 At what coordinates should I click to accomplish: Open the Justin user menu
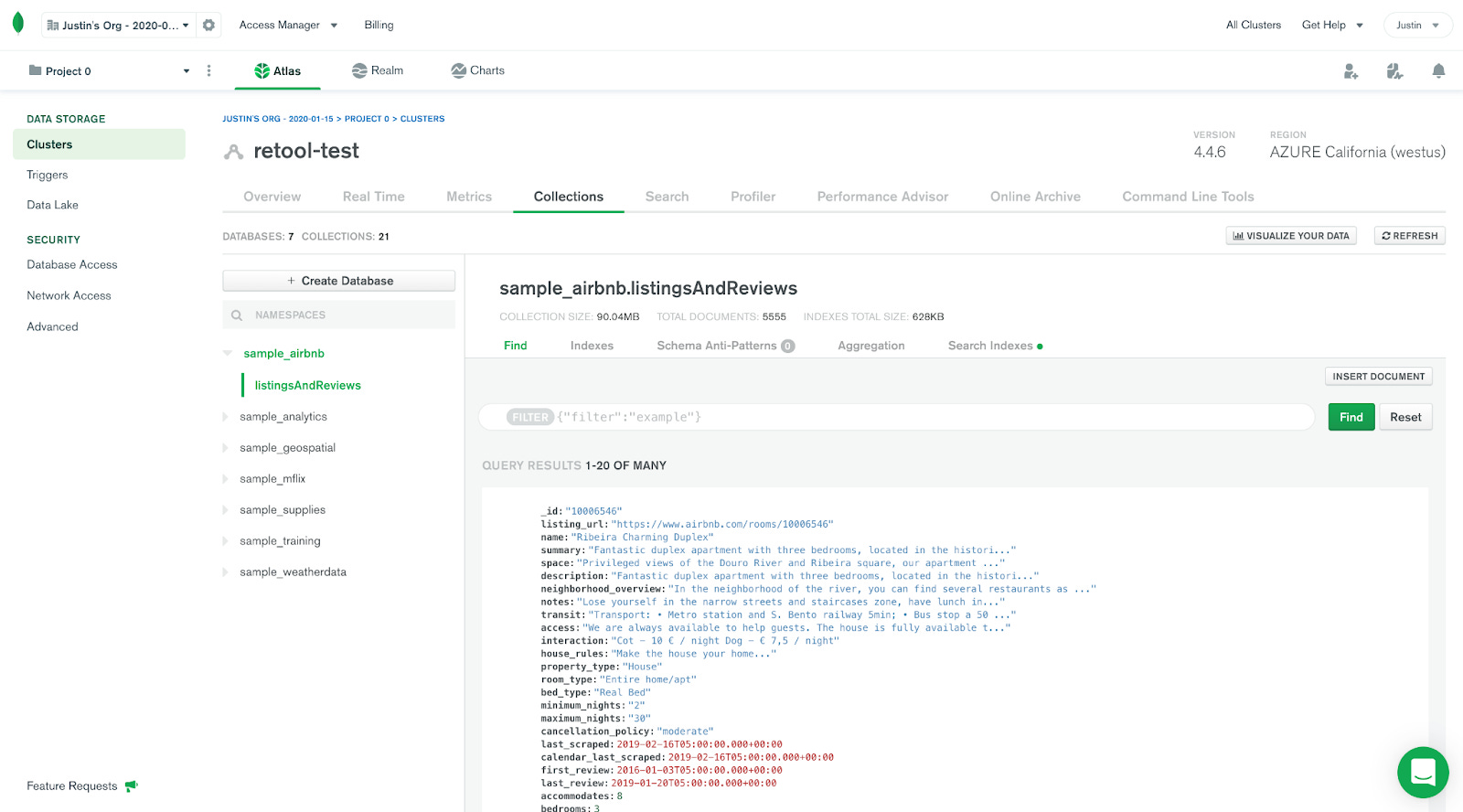tap(1417, 25)
